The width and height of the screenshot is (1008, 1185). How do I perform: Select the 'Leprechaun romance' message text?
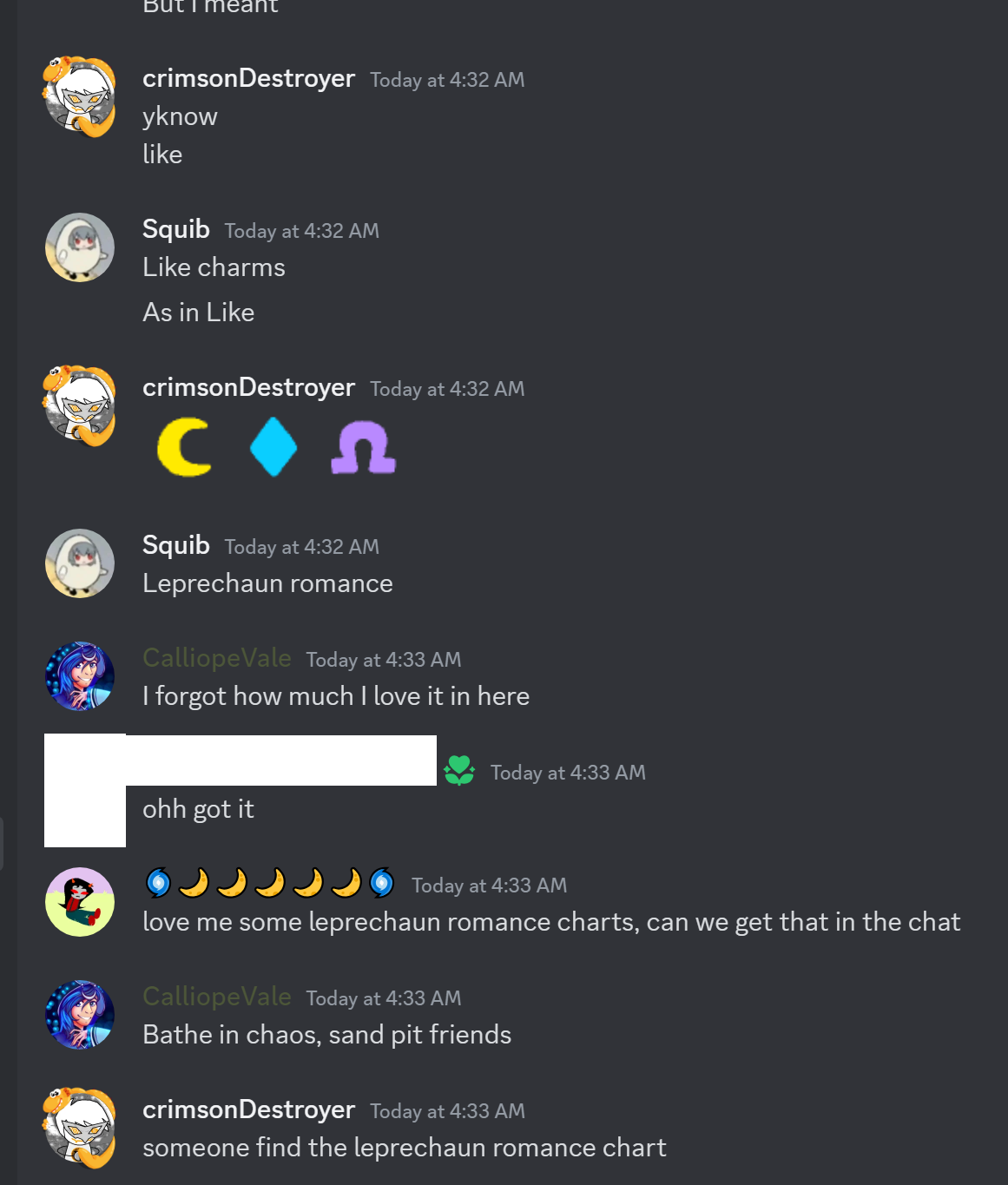[267, 583]
